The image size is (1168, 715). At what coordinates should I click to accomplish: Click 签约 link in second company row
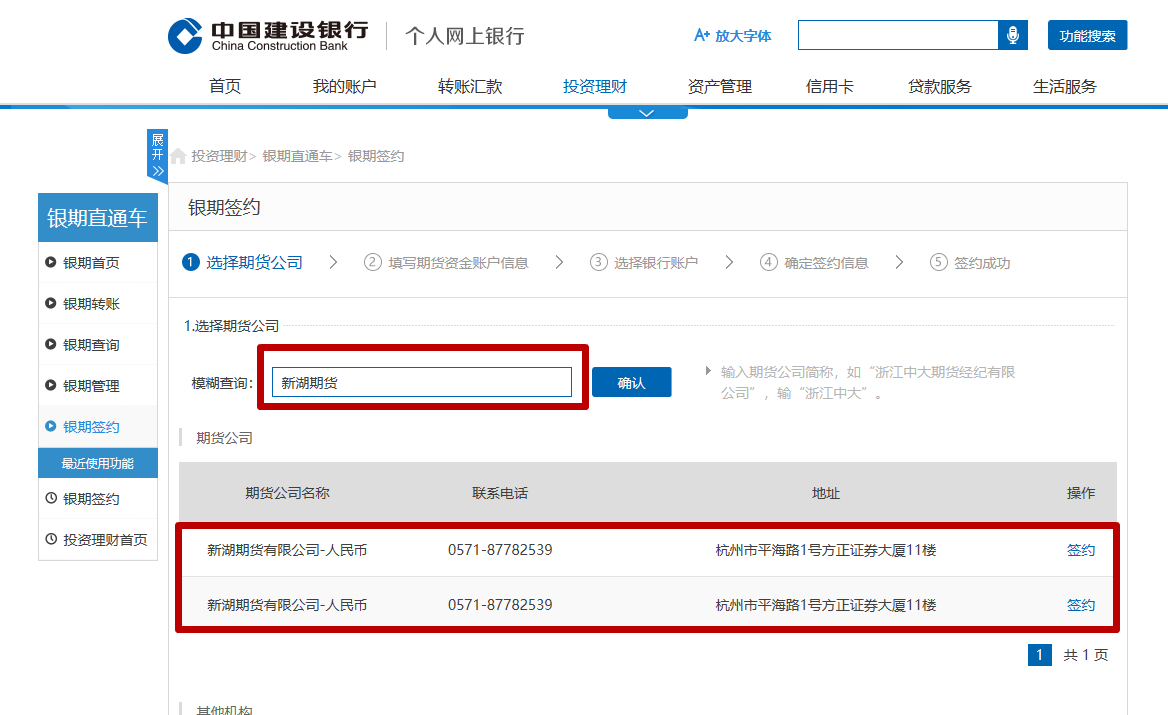[x=1081, y=605]
